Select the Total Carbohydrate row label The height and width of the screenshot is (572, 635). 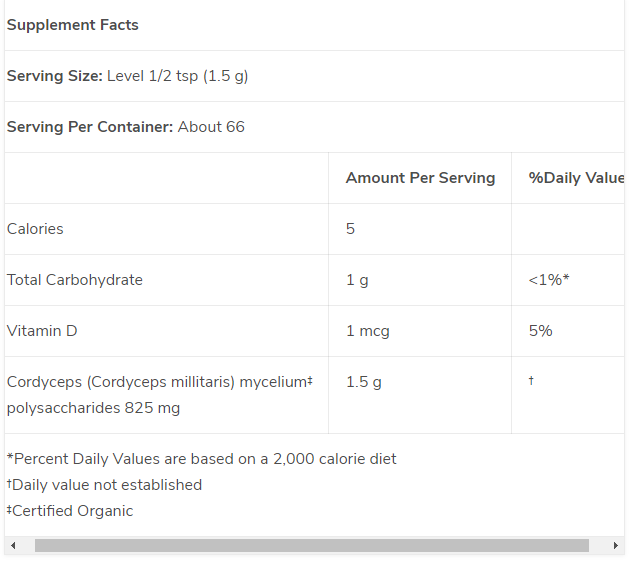(x=75, y=280)
